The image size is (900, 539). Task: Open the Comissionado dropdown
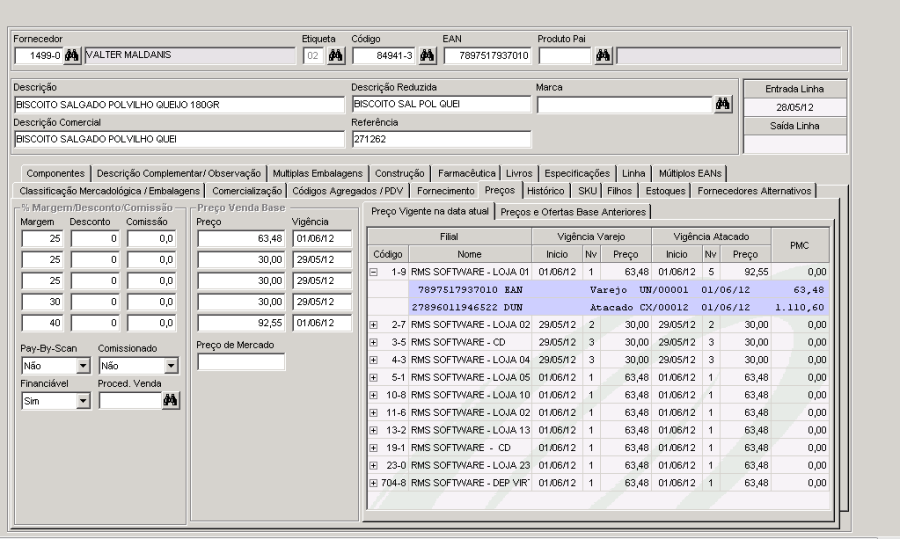(x=169, y=366)
